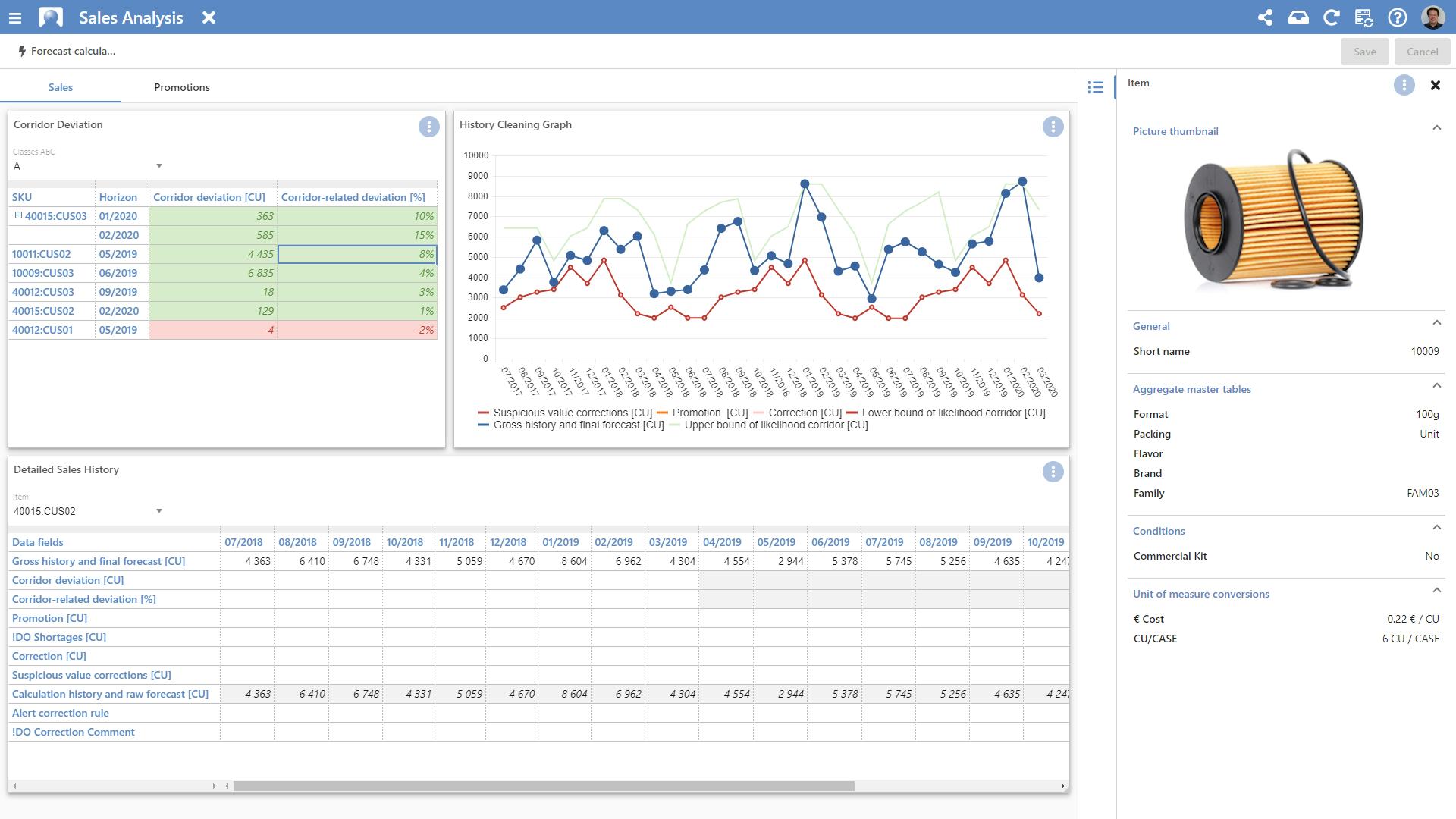This screenshot has height=819, width=1456.
Task: Open Detailed Sales History options menu
Action: click(x=1053, y=472)
